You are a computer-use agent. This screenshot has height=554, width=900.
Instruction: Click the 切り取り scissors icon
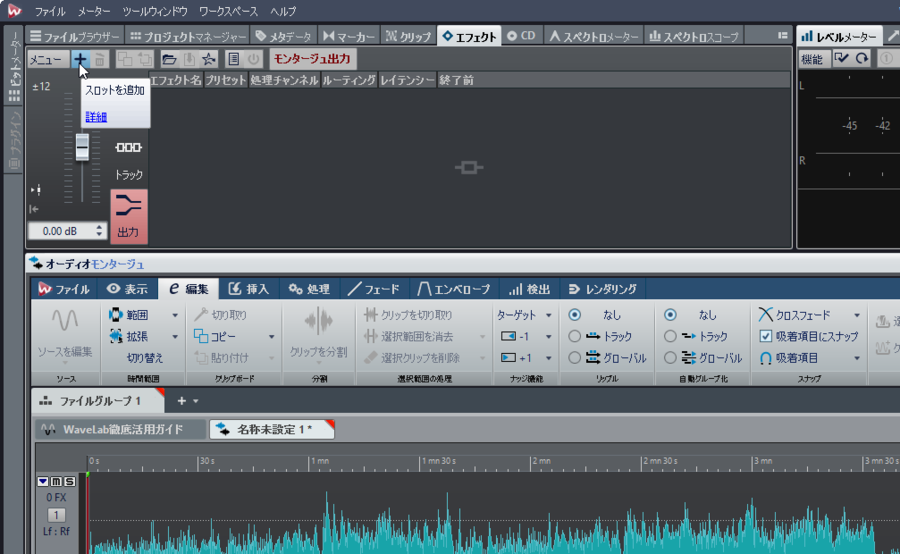[x=200, y=315]
